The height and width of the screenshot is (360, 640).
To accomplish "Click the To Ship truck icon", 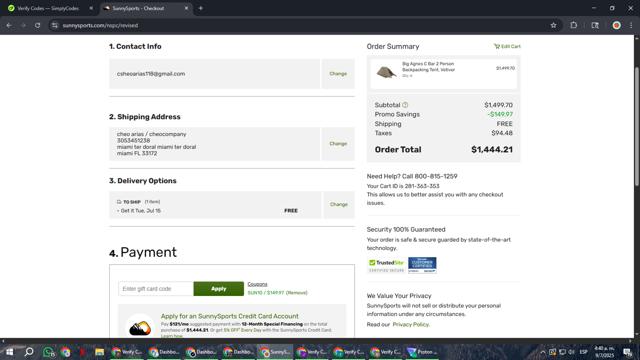I will pyautogui.click(x=119, y=202).
